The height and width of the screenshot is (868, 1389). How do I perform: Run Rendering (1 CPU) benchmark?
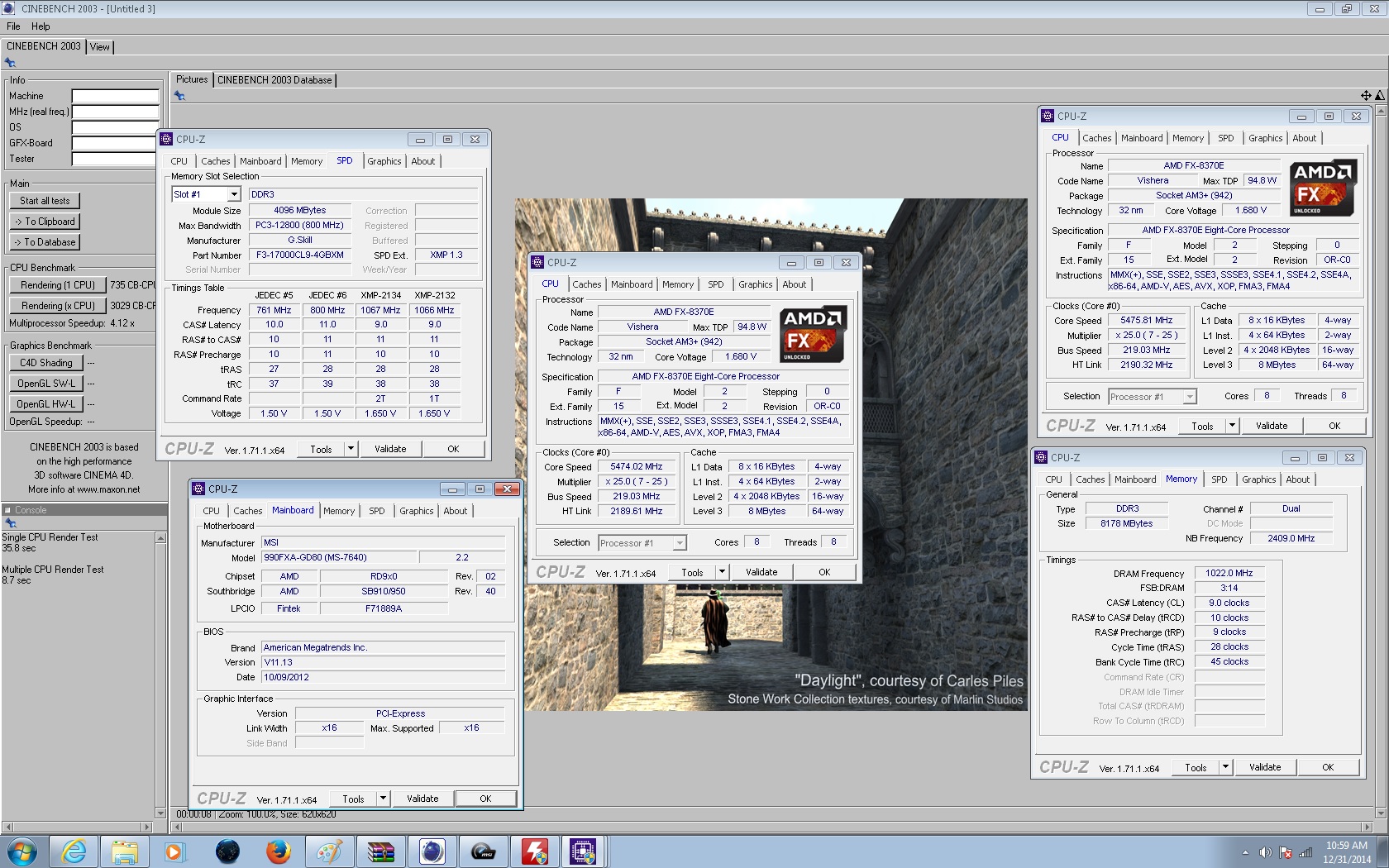[58, 285]
